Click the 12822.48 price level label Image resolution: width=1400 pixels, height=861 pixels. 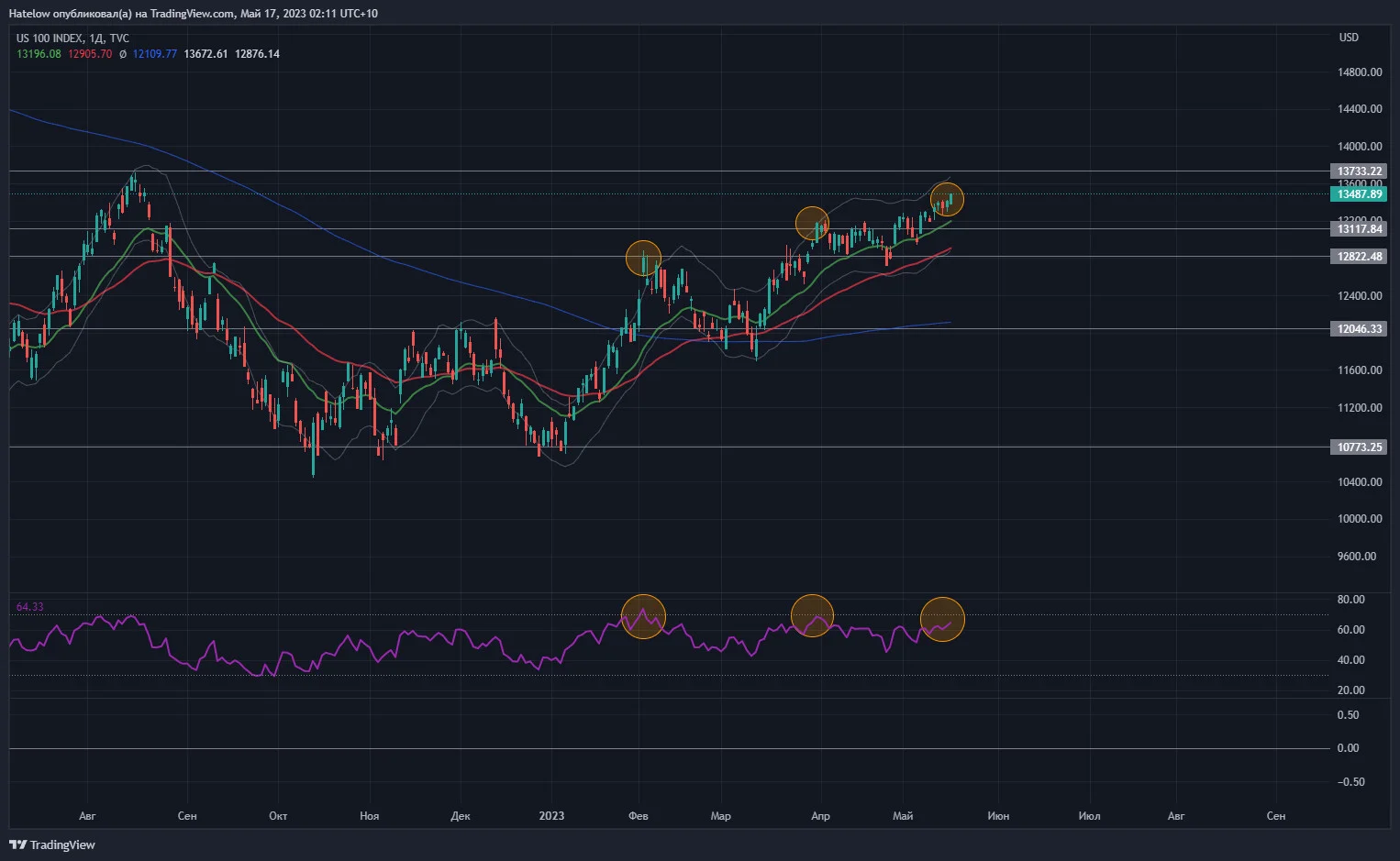pos(1359,257)
